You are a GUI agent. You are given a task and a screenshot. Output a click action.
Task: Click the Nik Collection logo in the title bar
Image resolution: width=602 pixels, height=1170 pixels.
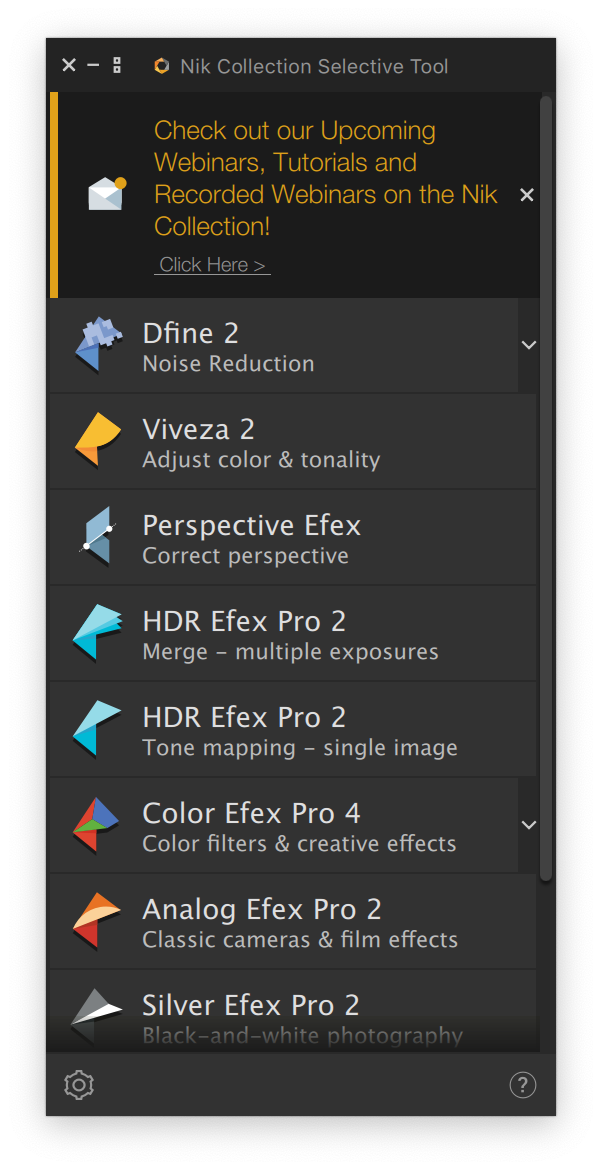[161, 65]
